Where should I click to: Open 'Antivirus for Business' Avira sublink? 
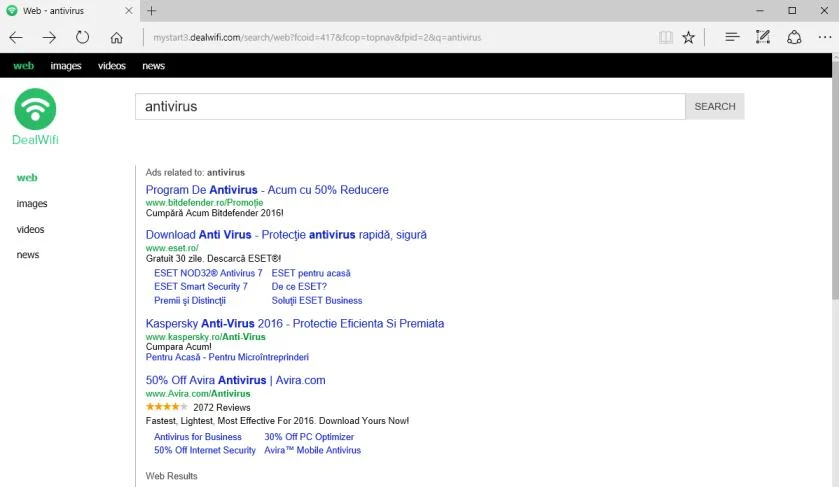pos(198,437)
